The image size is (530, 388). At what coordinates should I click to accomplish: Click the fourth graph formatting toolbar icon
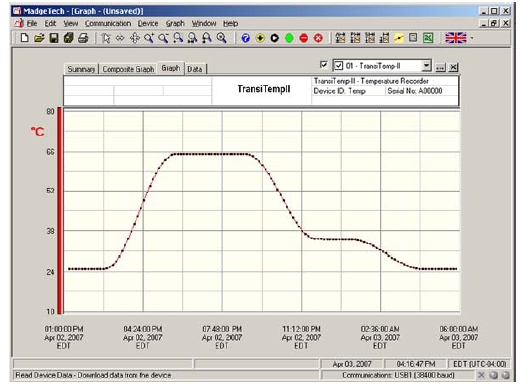(x=384, y=38)
